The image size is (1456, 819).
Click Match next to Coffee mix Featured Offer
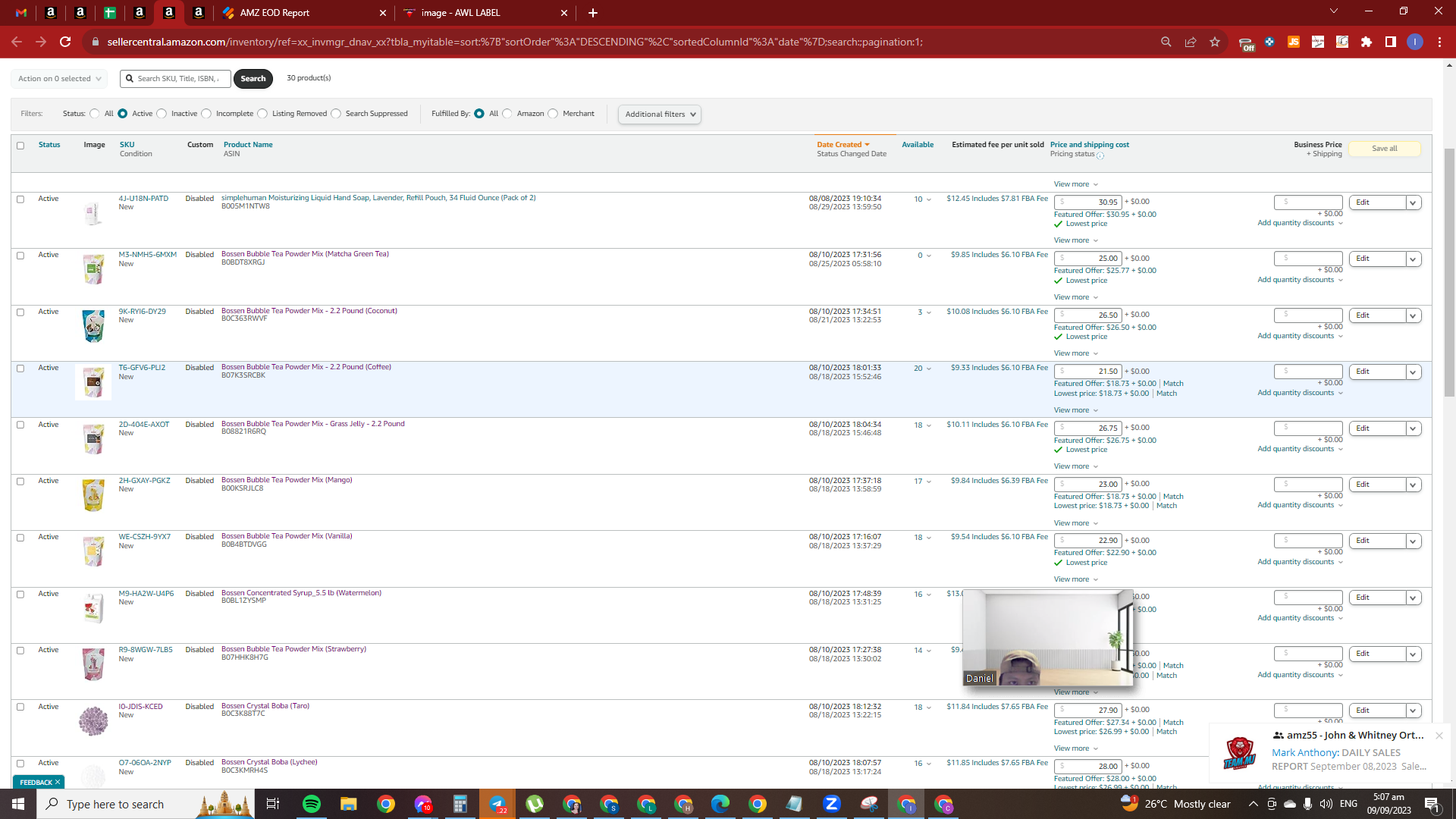click(x=1173, y=384)
